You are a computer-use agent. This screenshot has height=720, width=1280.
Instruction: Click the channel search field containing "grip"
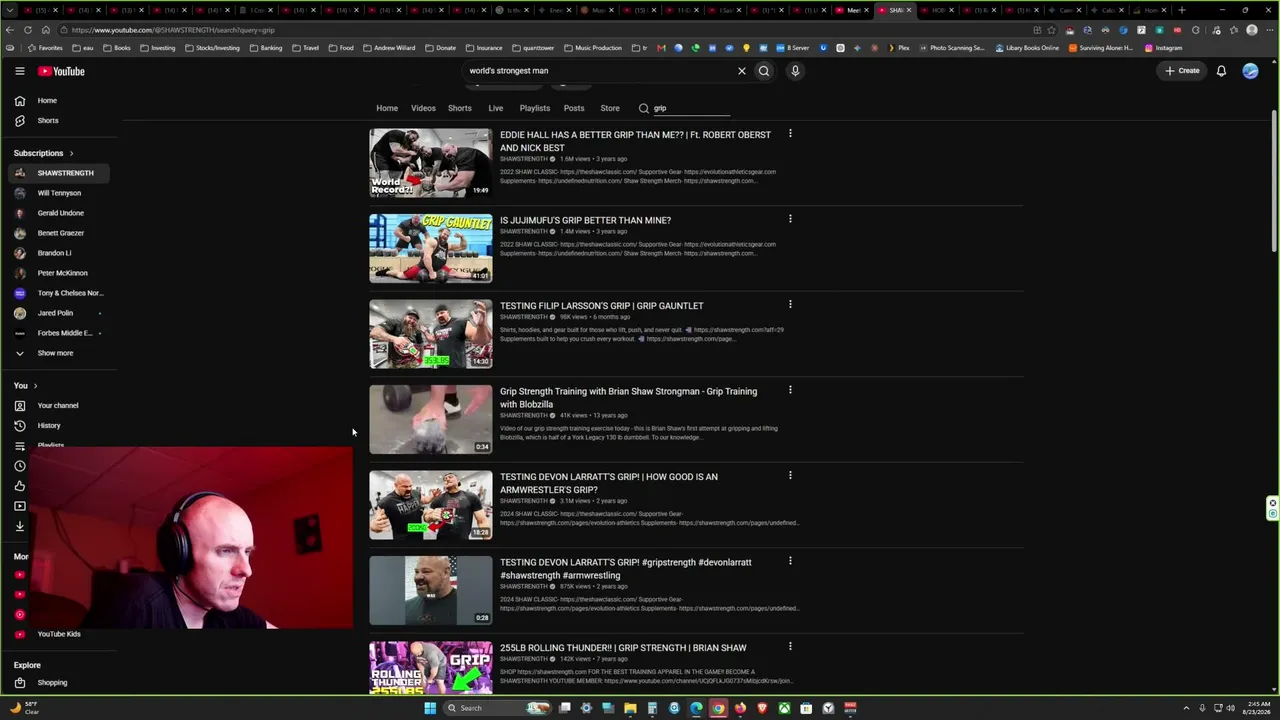(692, 108)
